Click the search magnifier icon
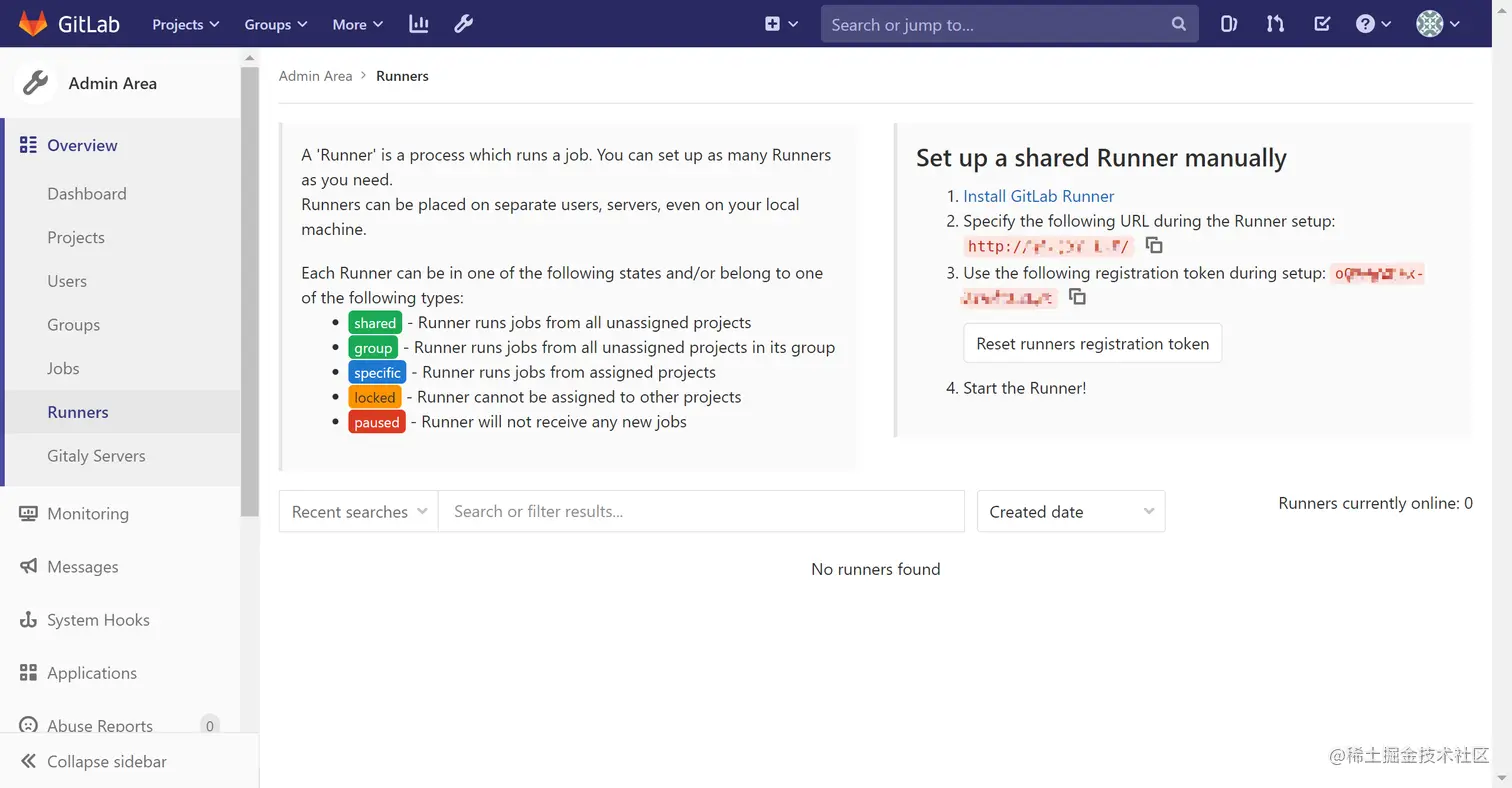The image size is (1512, 788). (1179, 24)
